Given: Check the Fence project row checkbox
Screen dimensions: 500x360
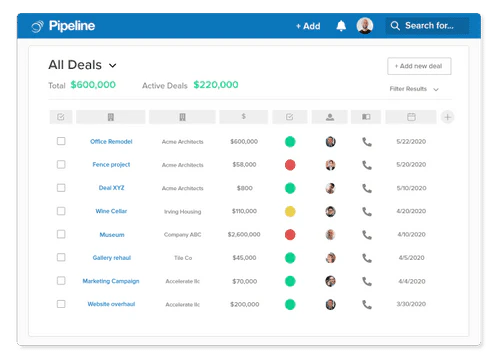Looking at the screenshot, I should point(61,164).
